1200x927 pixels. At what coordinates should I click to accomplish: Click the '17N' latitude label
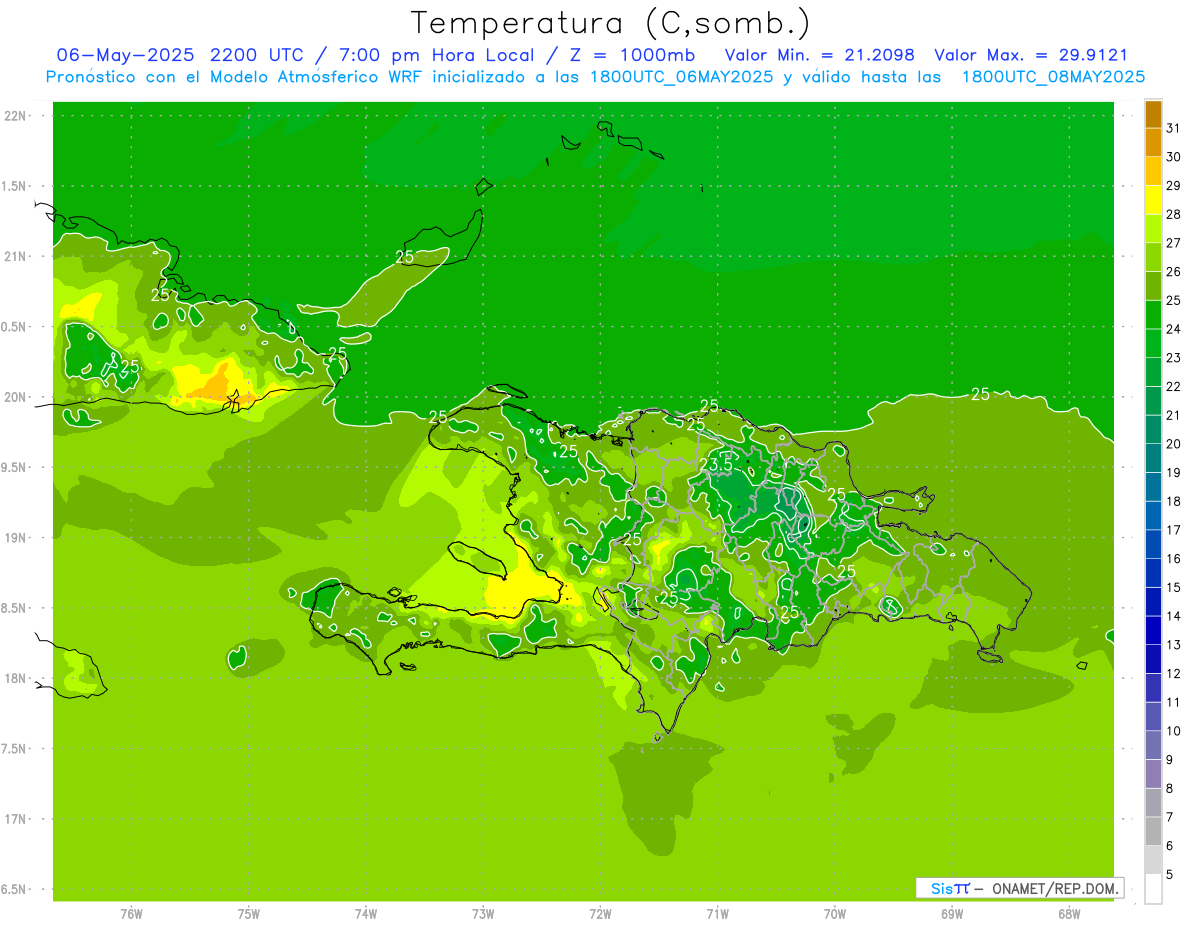(16, 819)
